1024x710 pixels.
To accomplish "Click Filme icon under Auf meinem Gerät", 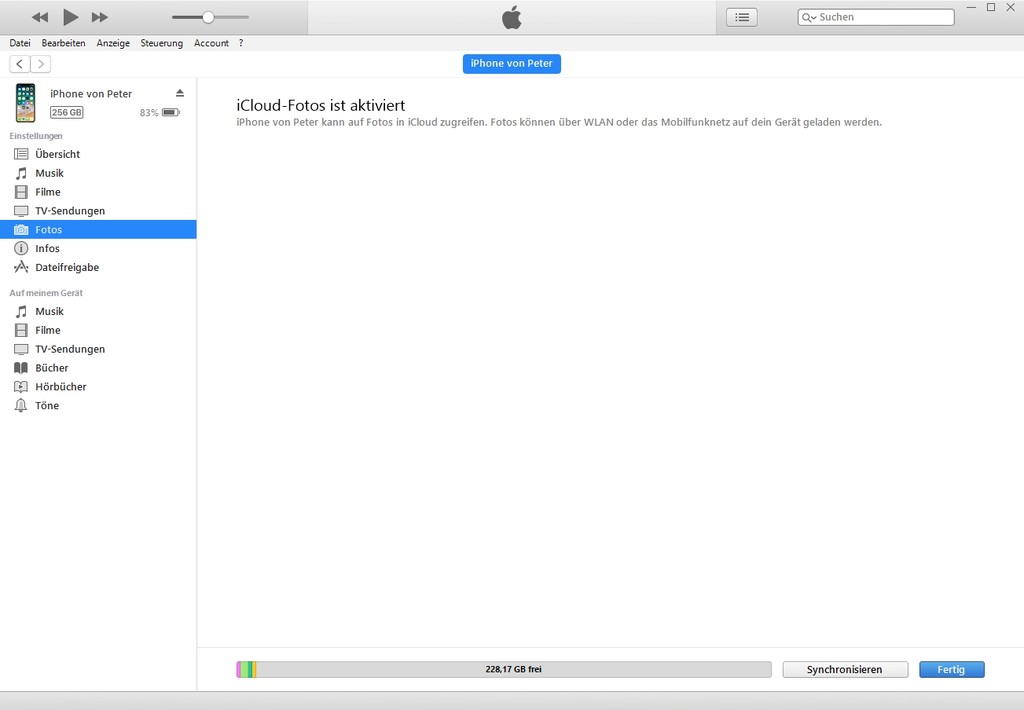I will (x=22, y=331).
